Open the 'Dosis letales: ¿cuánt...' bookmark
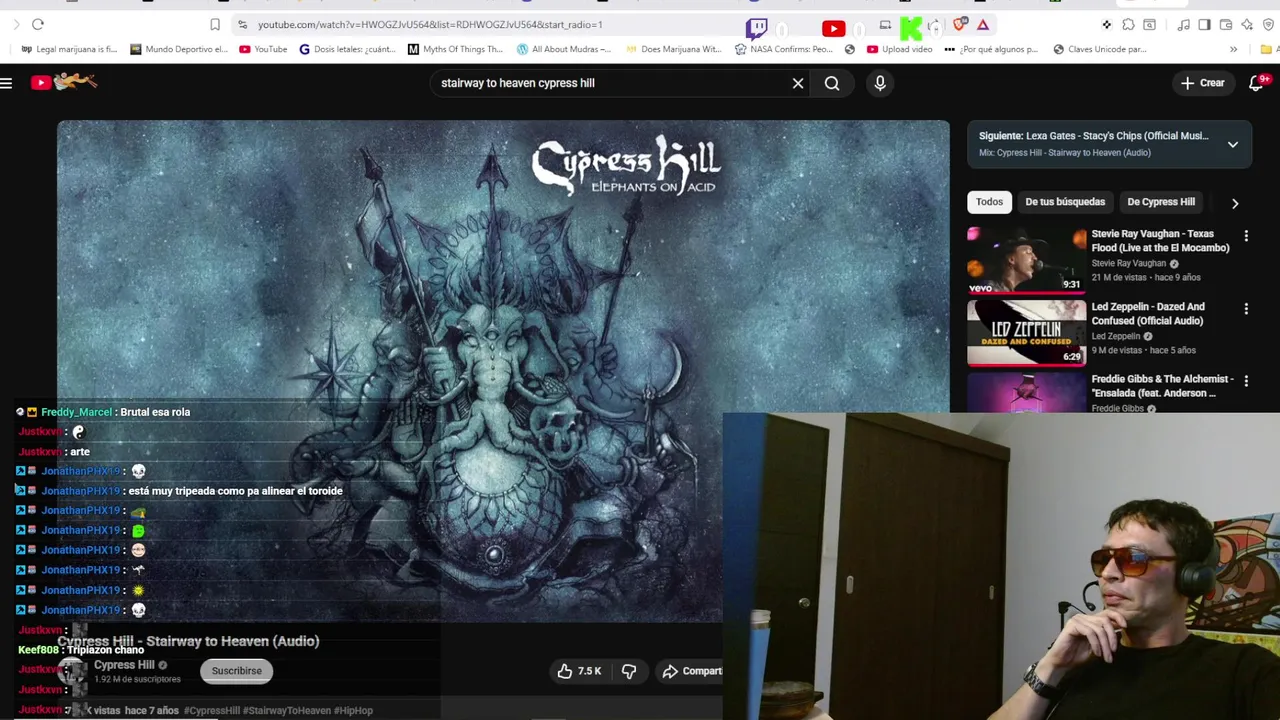Screen dimensions: 1280x720 (348, 49)
